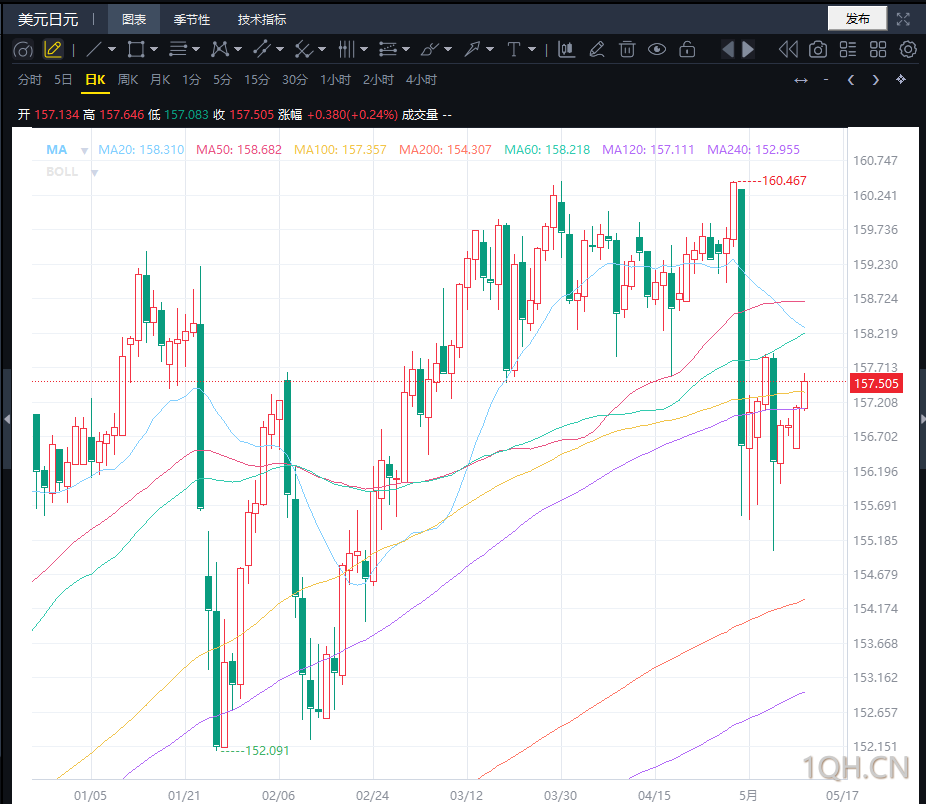Viewport: 926px width, 804px height.
Task: Switch to the 图表 tab
Action: click(x=134, y=19)
